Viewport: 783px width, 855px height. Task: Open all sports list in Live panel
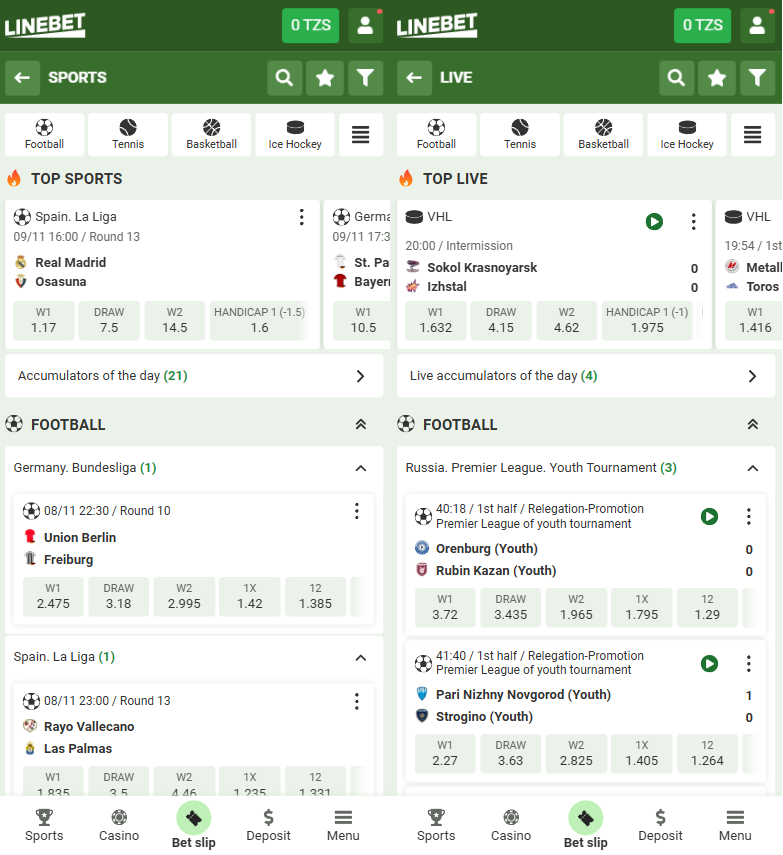coord(752,135)
